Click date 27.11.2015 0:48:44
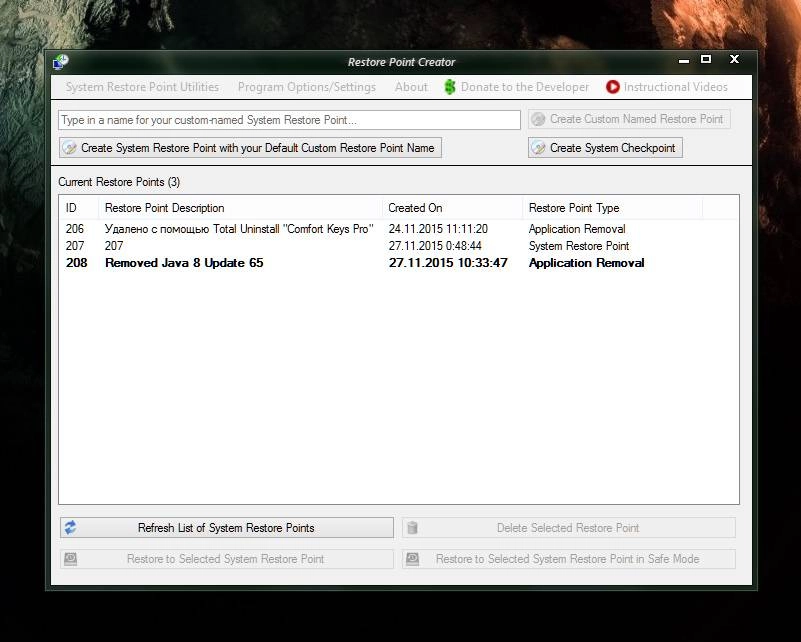Image resolution: width=801 pixels, height=642 pixels. tap(435, 246)
